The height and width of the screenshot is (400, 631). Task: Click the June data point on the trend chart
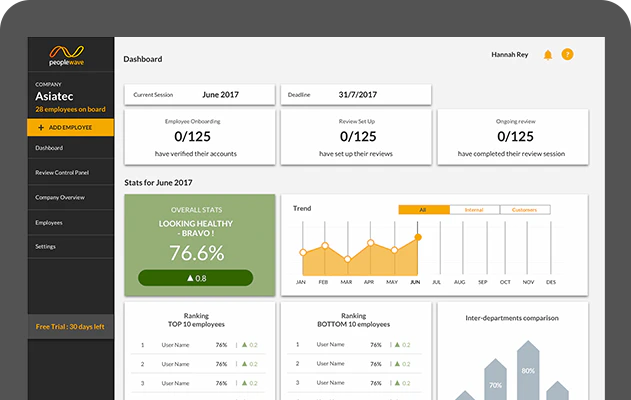(418, 237)
